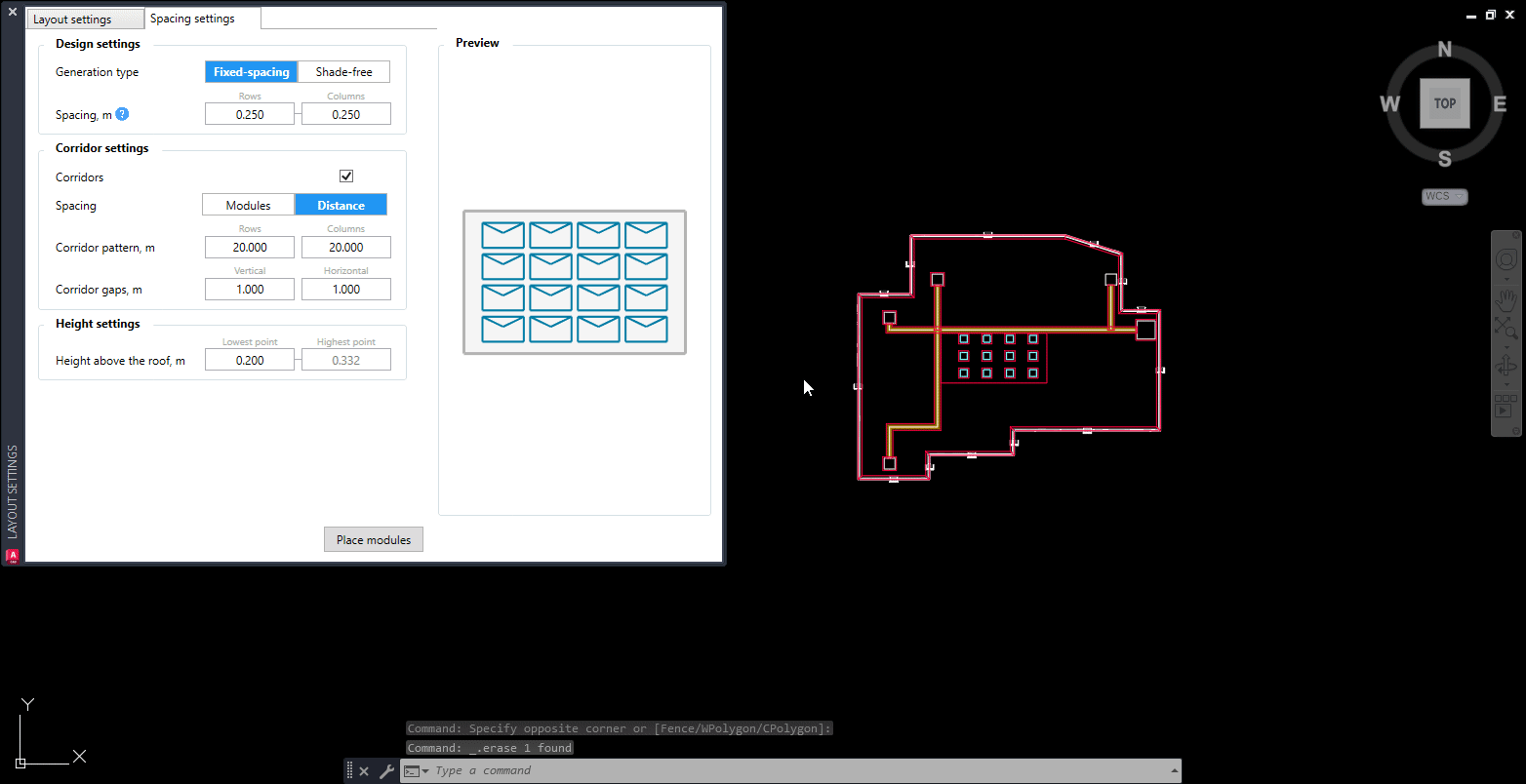Switch to the Spacing settings tab
The image size is (1526, 784).
coord(203,19)
